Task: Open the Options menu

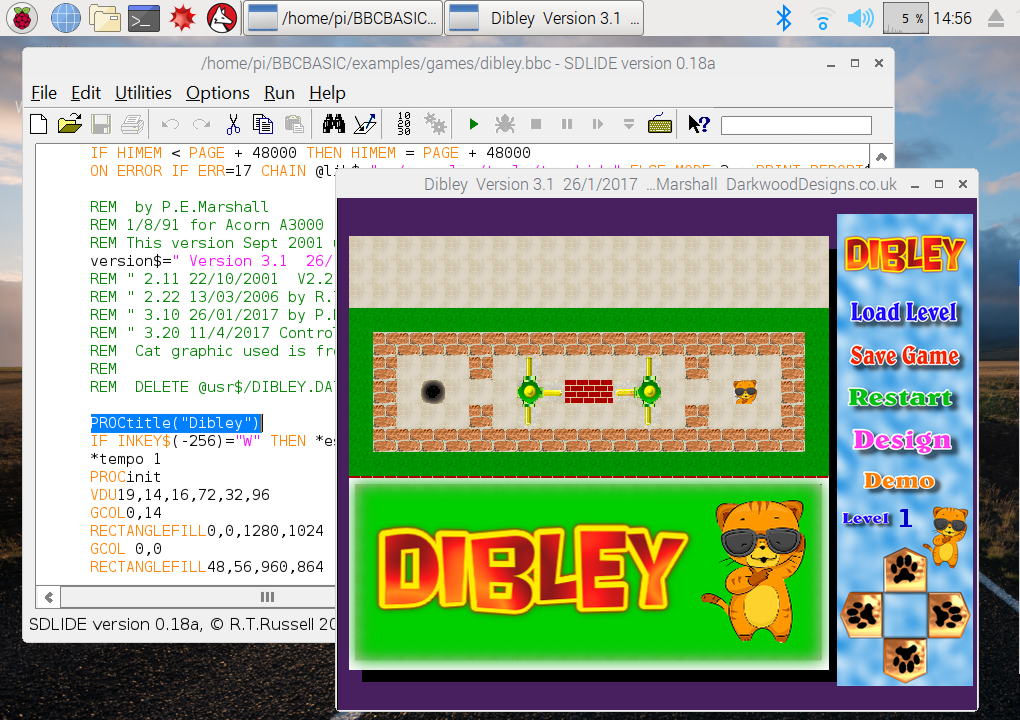Action: click(217, 93)
